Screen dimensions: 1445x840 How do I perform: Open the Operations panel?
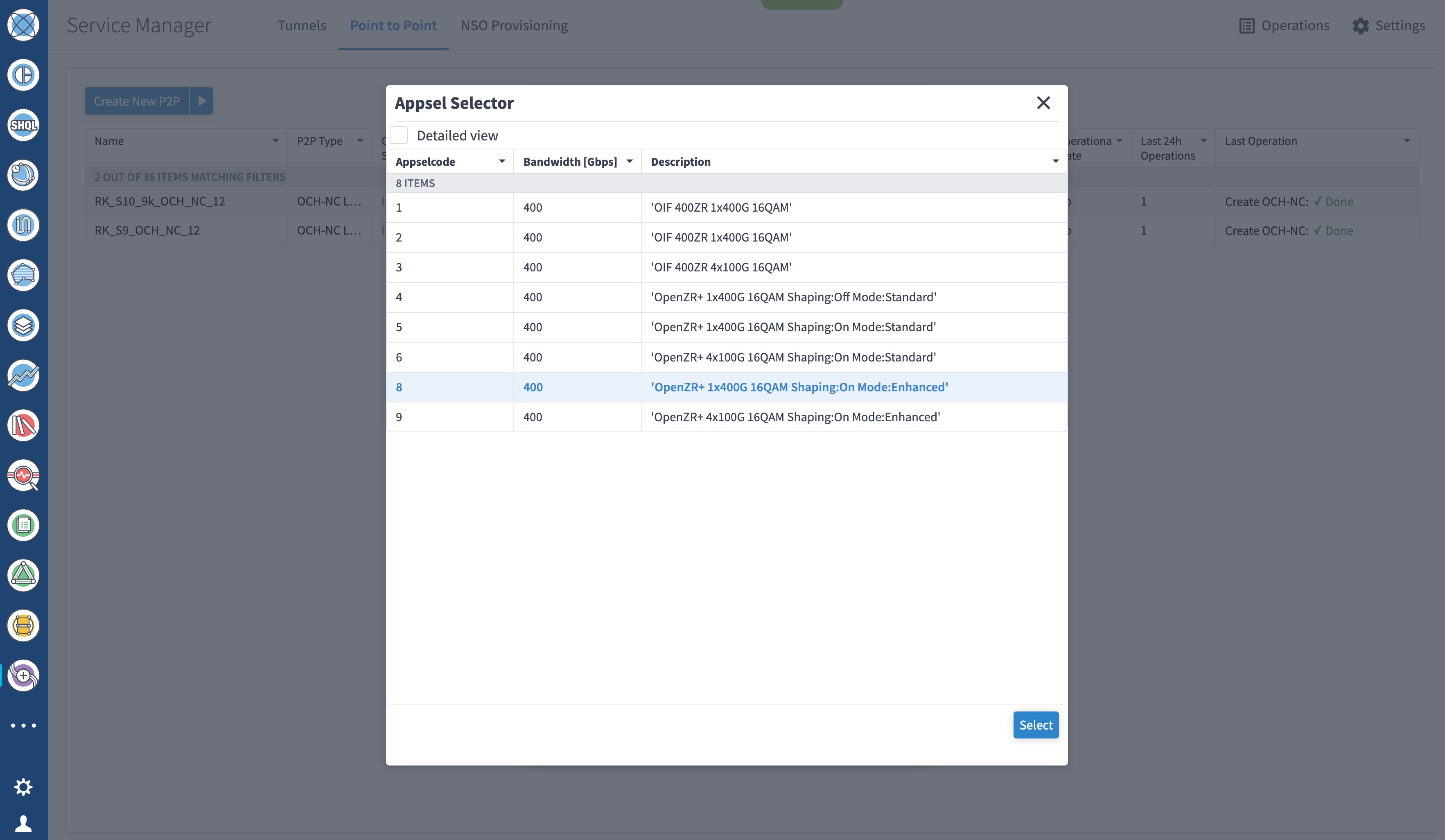coord(1285,25)
